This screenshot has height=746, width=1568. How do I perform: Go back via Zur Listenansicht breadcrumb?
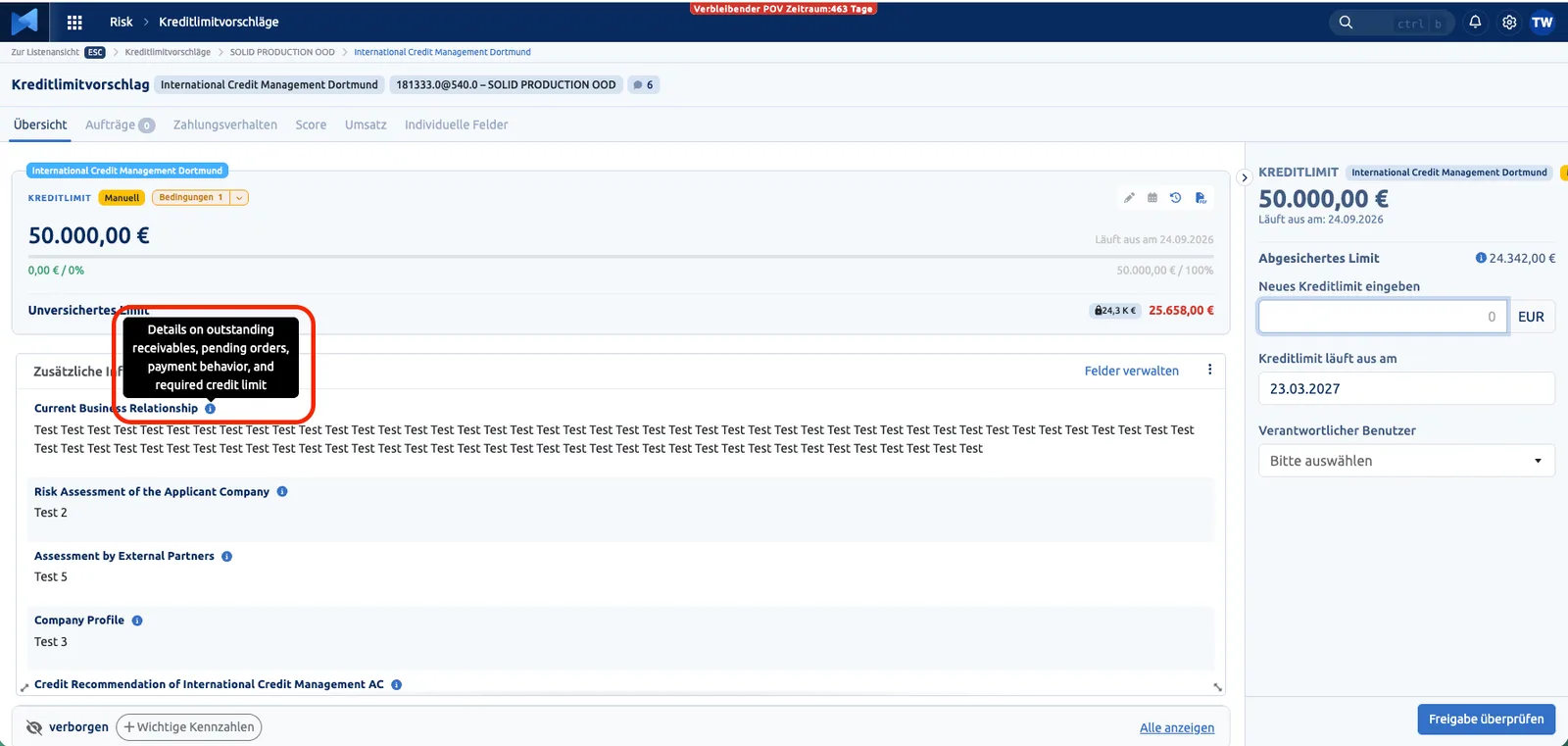[x=45, y=52]
